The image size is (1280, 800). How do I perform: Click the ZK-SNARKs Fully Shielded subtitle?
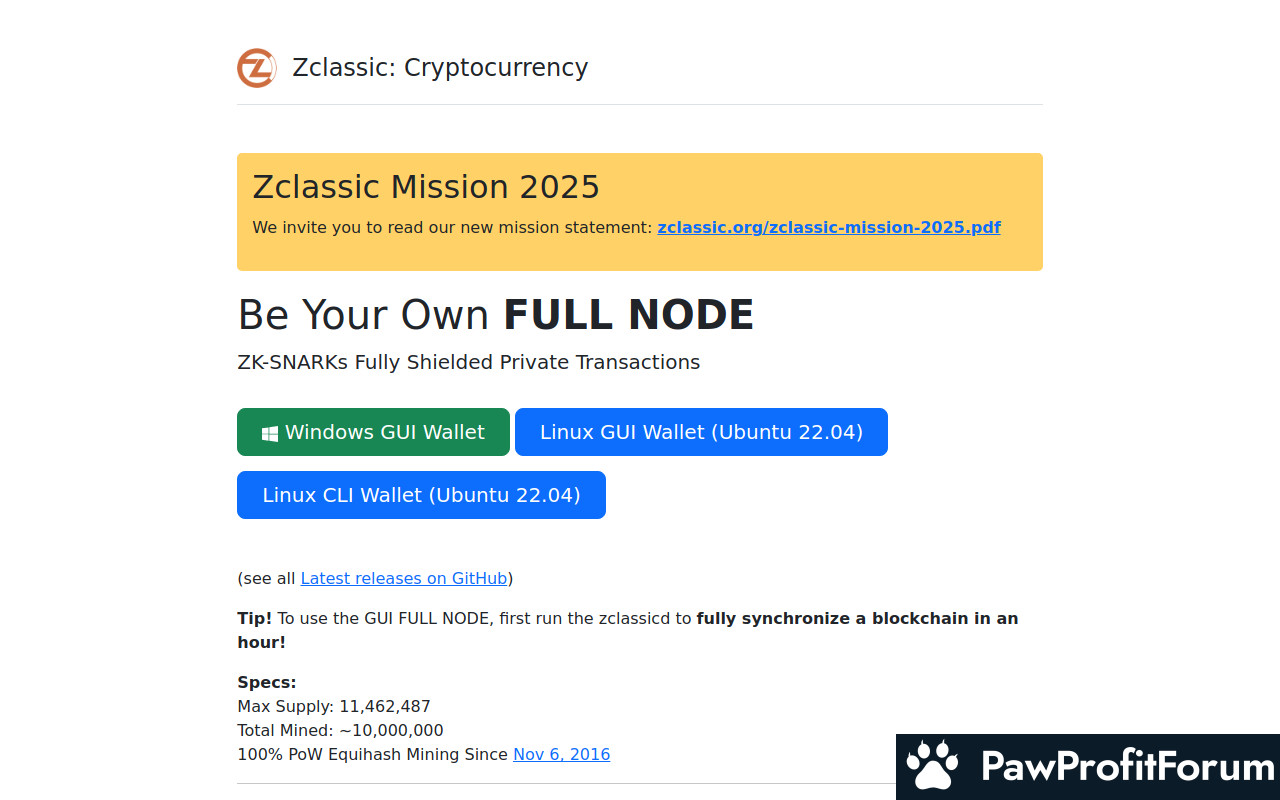coord(468,362)
